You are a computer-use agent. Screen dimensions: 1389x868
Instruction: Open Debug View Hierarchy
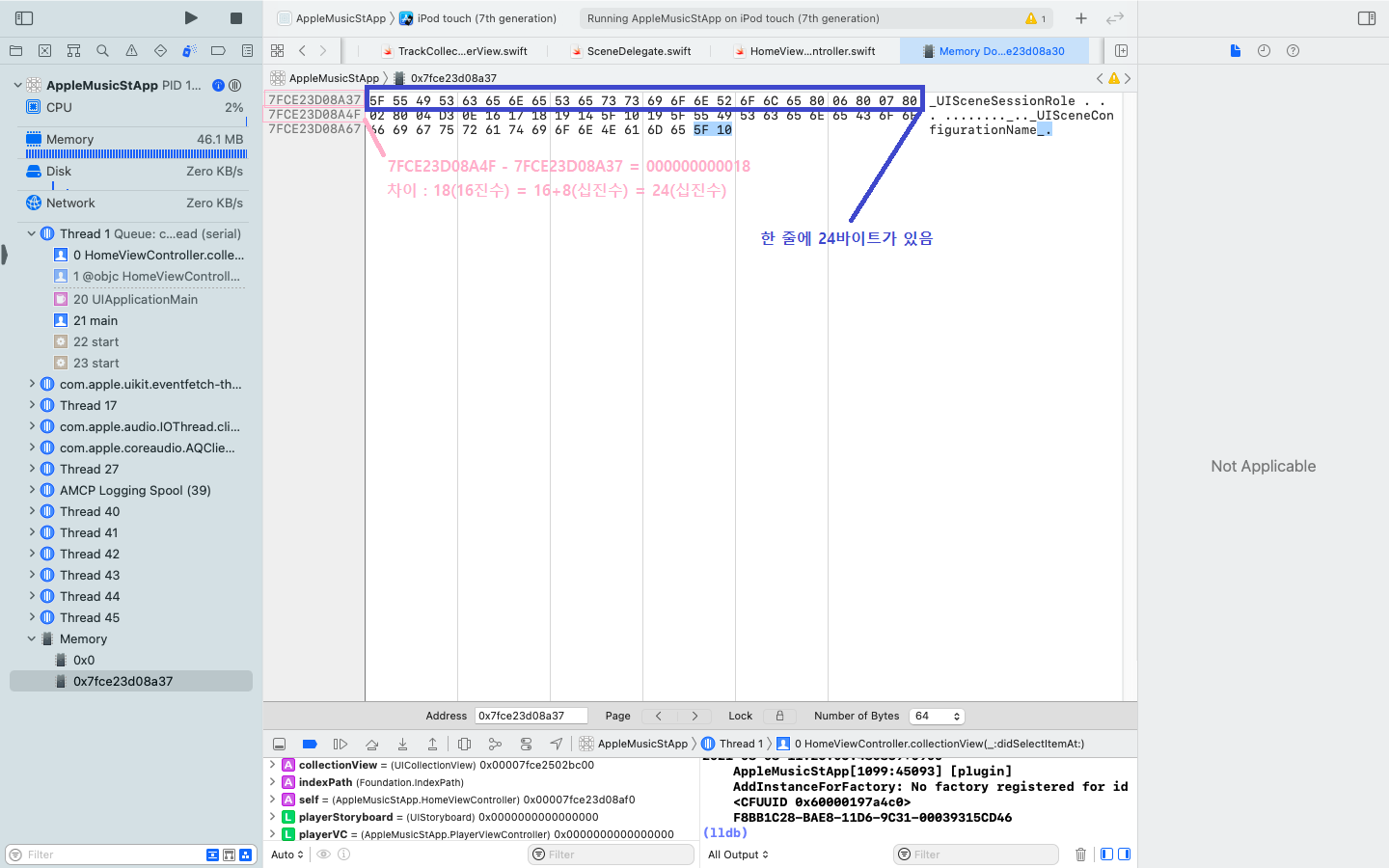point(464,744)
